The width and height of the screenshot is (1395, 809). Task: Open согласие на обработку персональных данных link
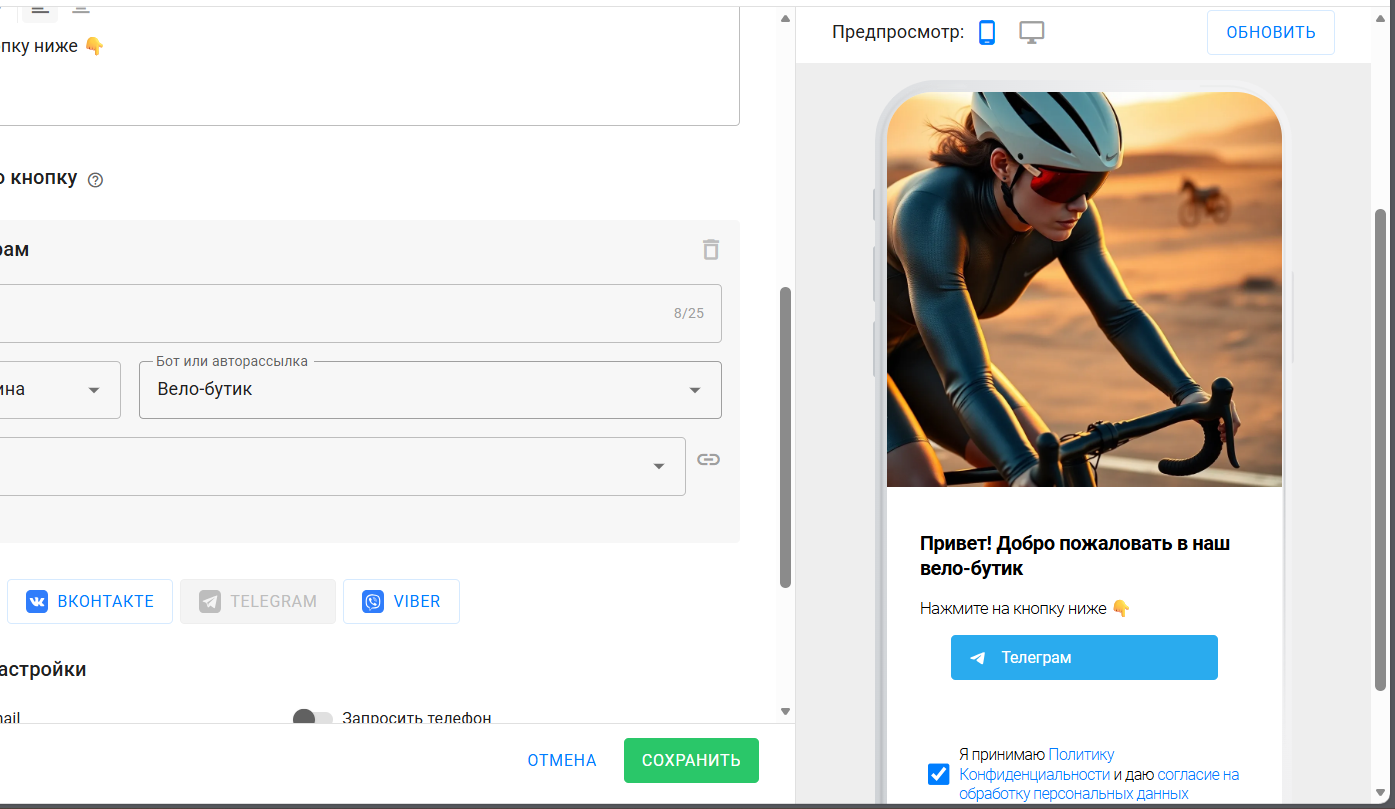tap(1099, 784)
